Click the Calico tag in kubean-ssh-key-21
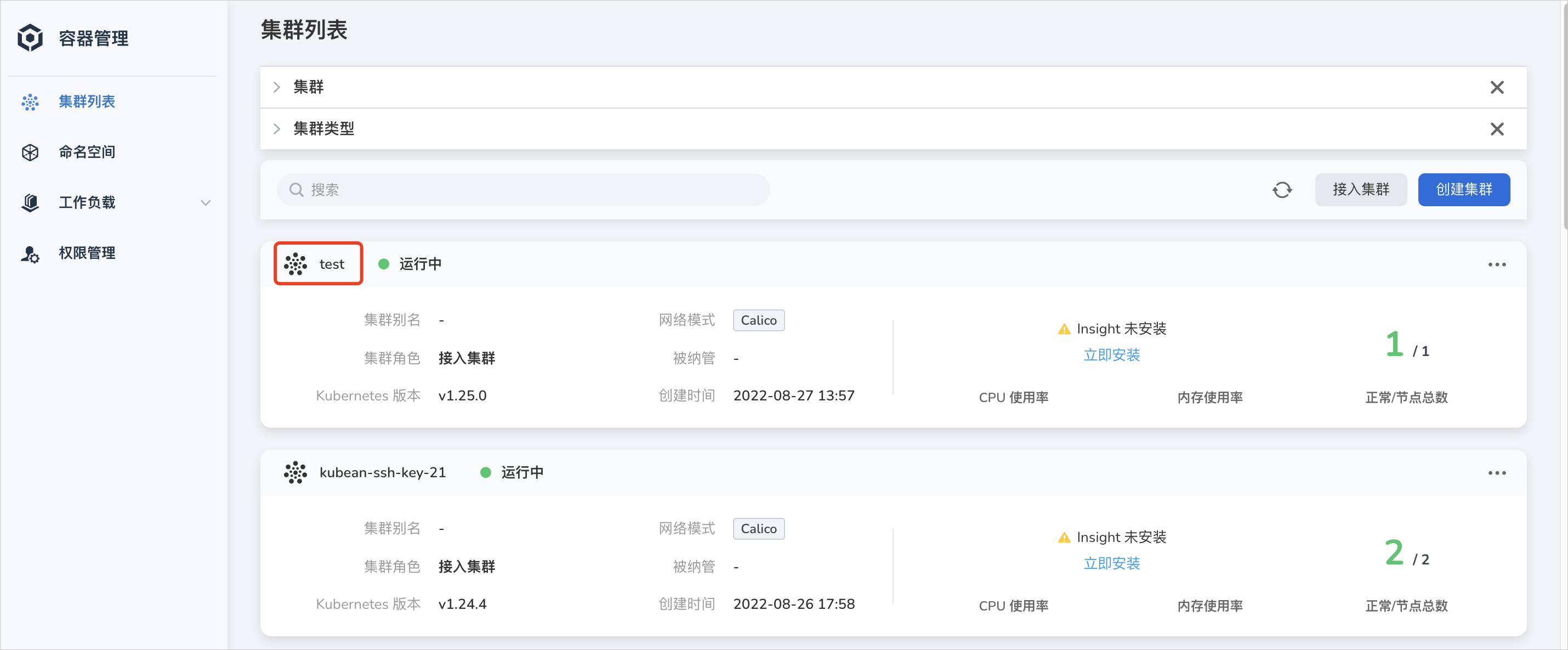 (758, 529)
